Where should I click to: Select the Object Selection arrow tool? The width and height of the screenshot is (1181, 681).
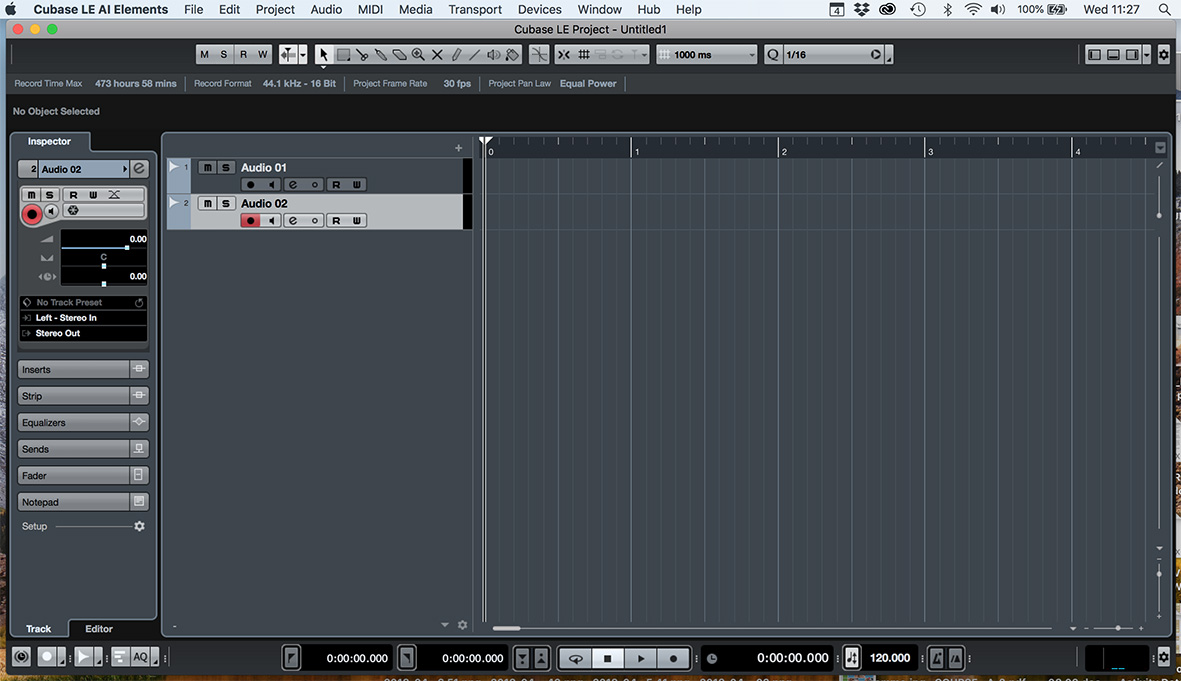point(323,55)
